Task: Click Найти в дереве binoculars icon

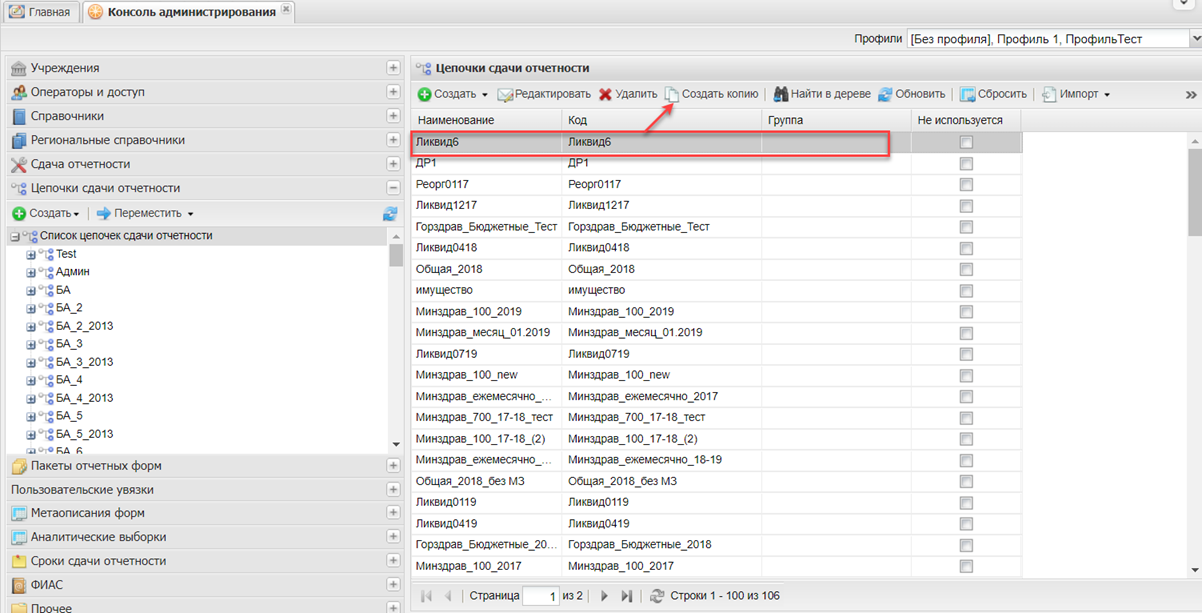Action: (x=781, y=94)
